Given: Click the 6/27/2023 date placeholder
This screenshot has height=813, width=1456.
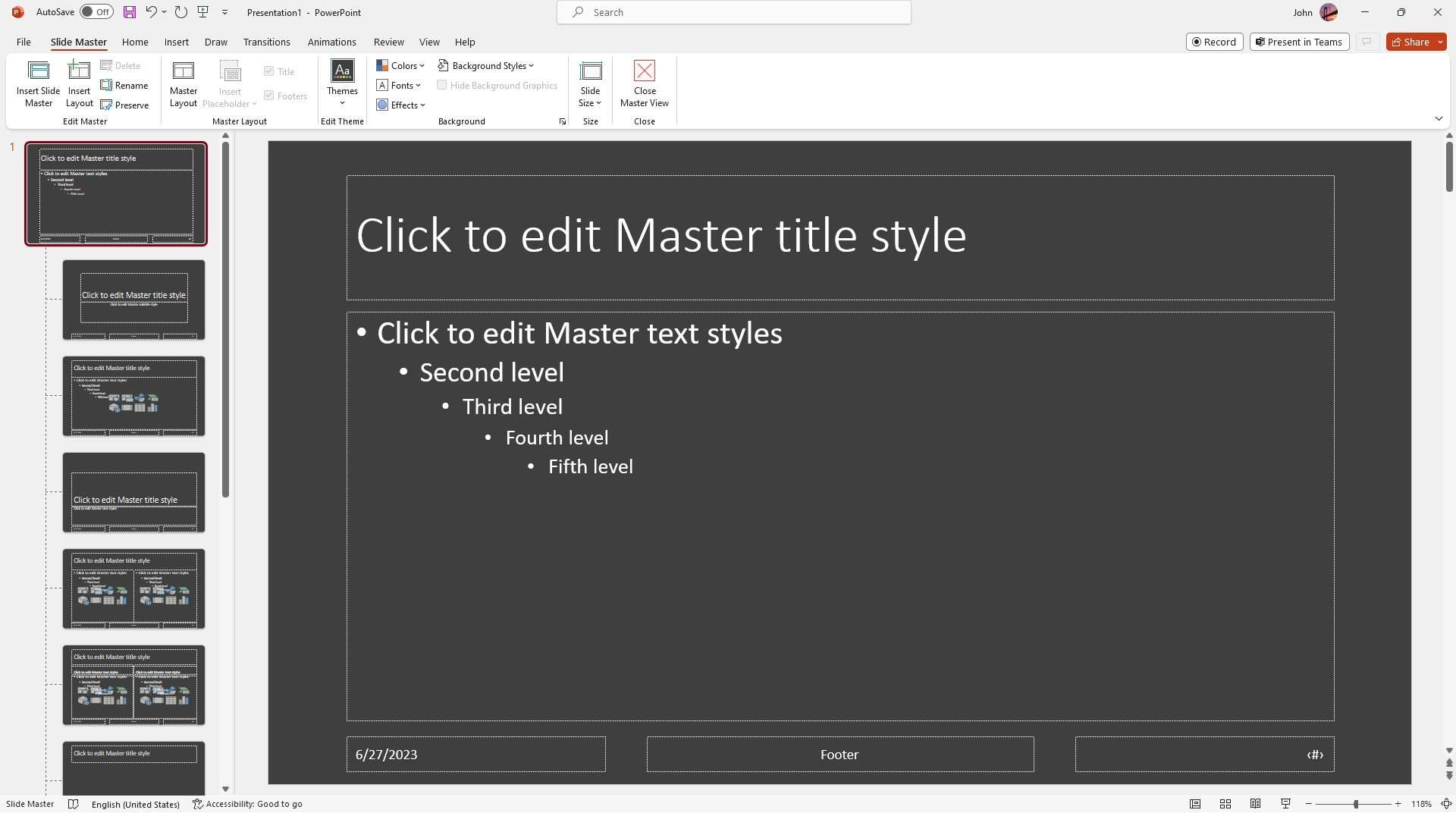Looking at the screenshot, I should tap(475, 755).
